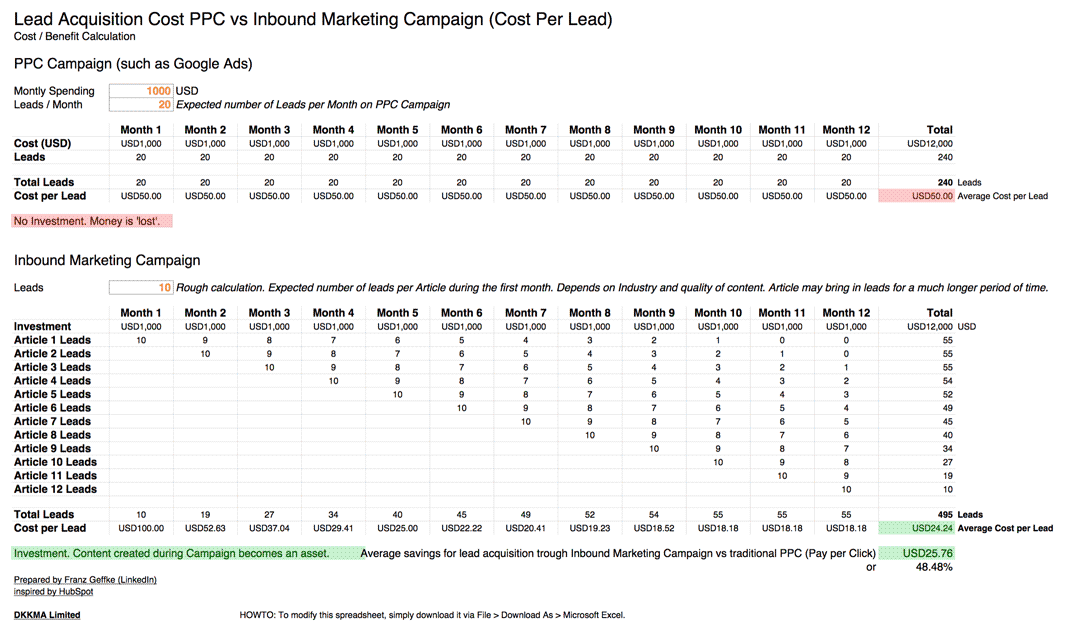Select the USD25.76 average savings cell

[916, 553]
